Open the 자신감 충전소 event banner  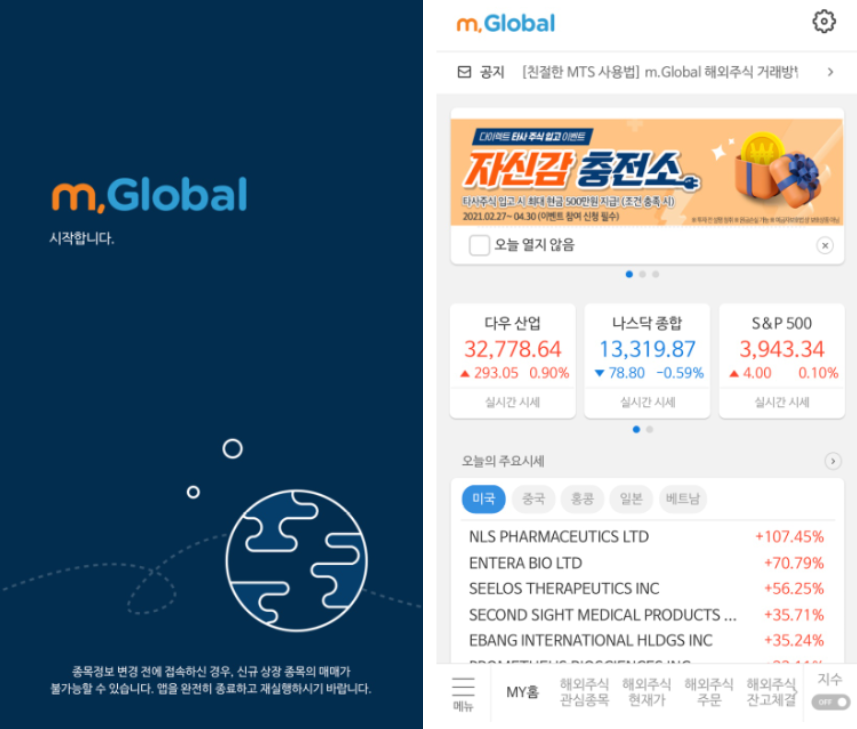647,172
